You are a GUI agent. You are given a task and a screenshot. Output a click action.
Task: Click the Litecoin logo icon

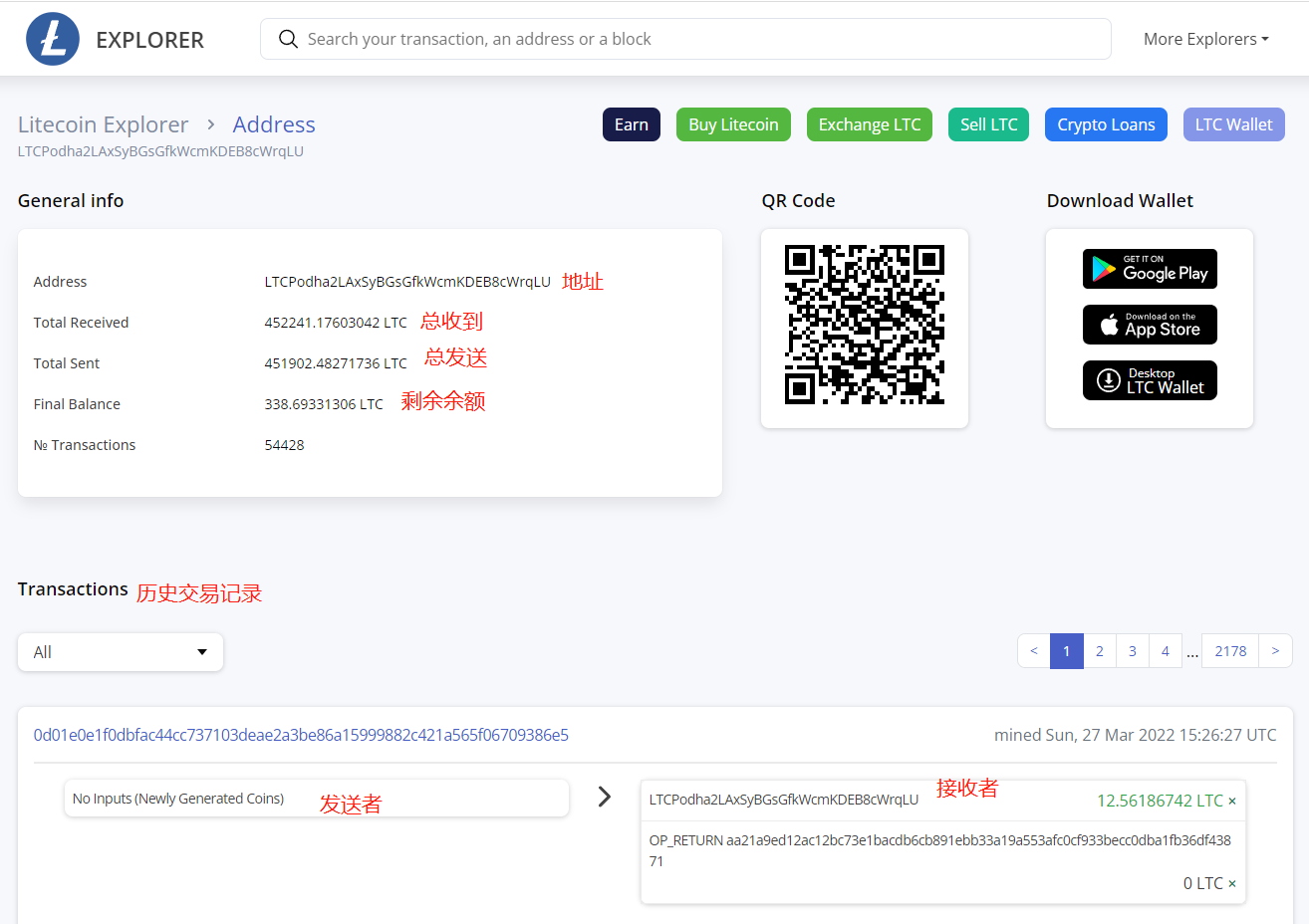pos(53,40)
